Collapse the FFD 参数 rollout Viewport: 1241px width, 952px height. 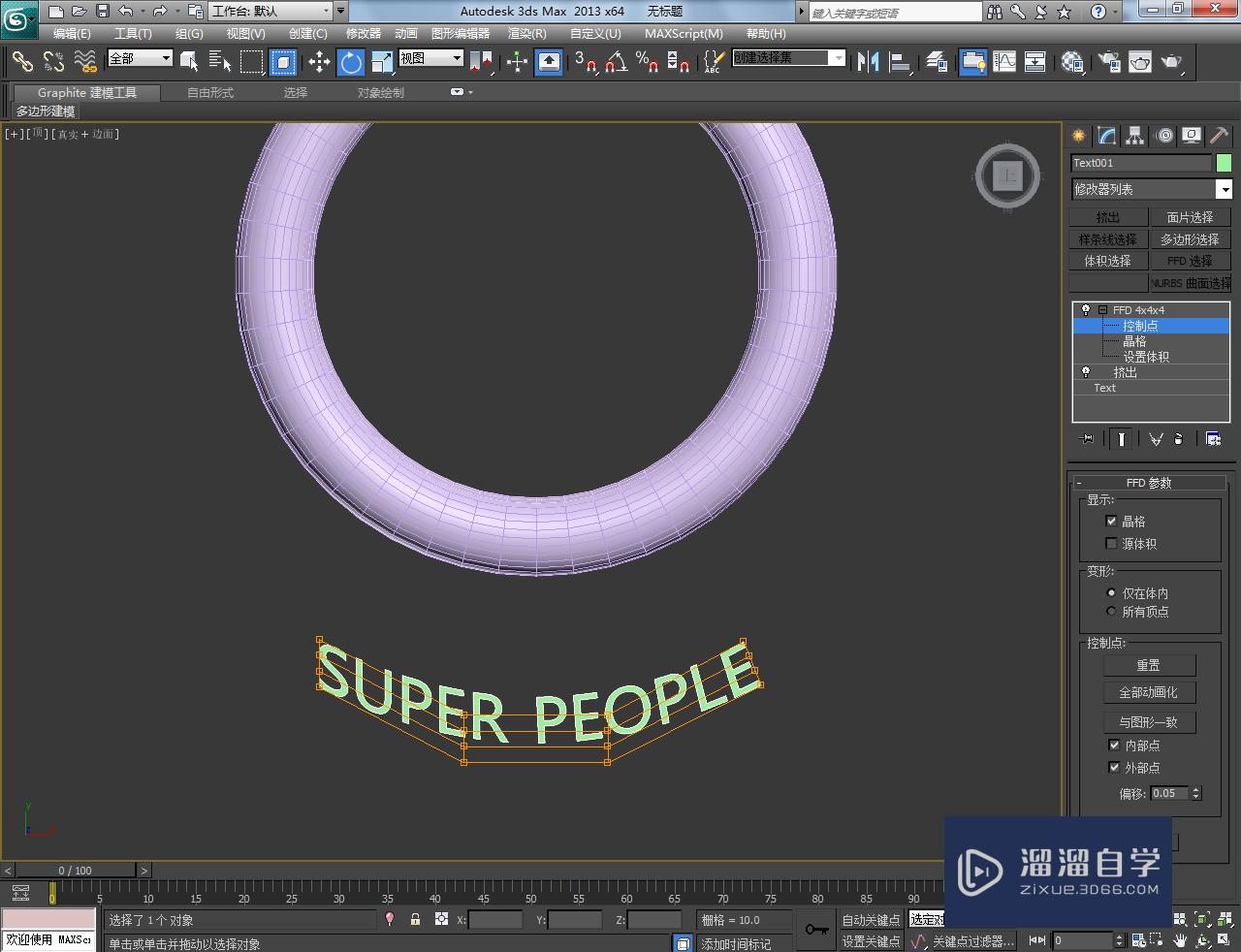point(1078,483)
